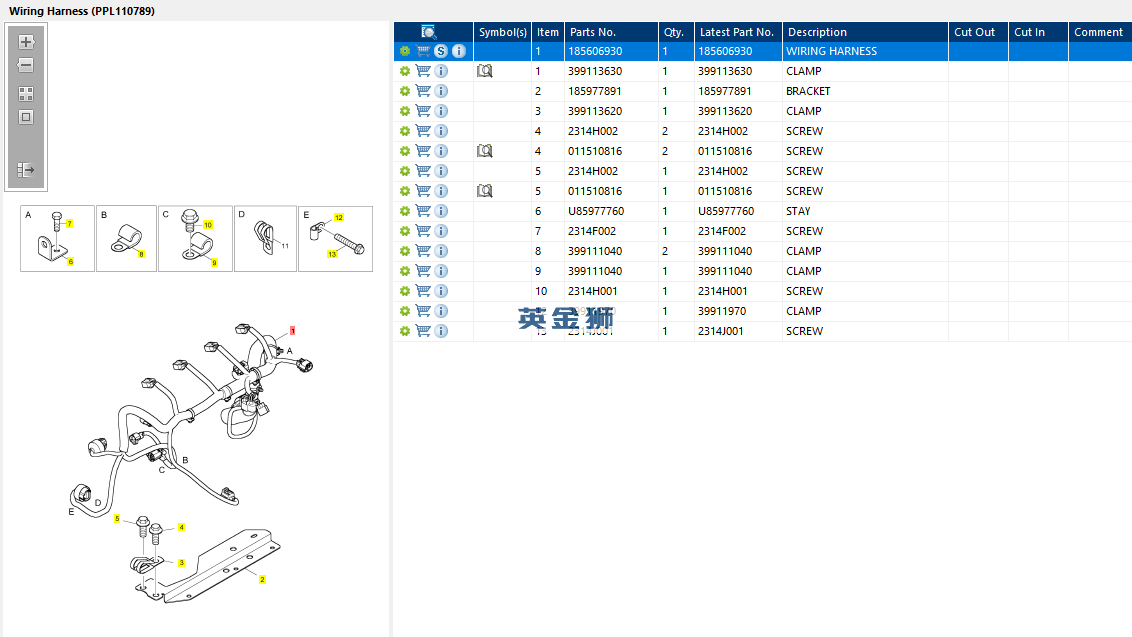
Task: Zoom out with the minus tool
Action: tap(26, 65)
